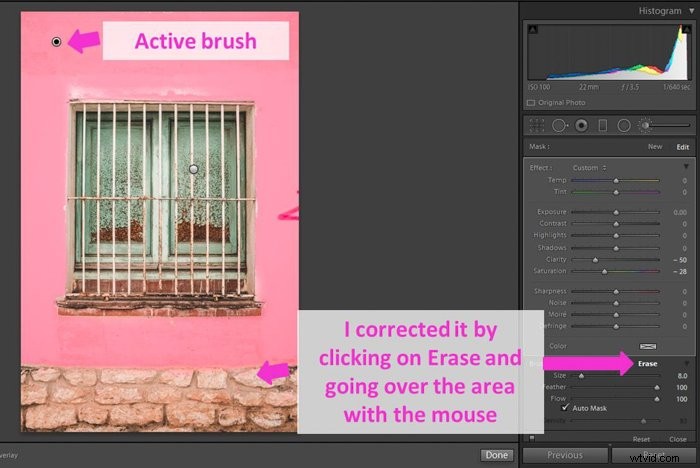Uncheck the Auto Mask checkbox
Screen dimensions: 700x468
pyautogui.click(x=565, y=408)
